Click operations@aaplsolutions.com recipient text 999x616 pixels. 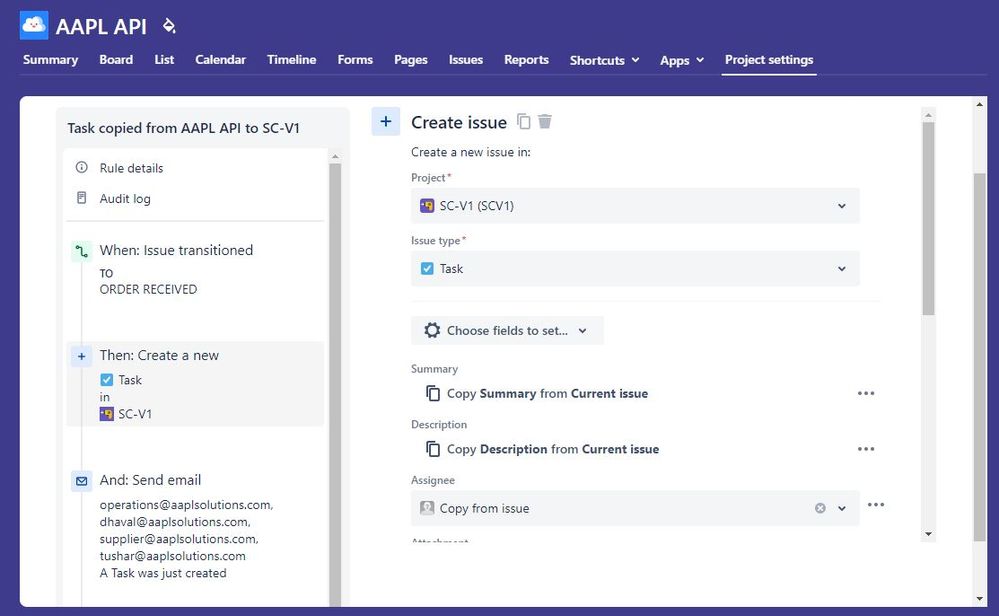(x=186, y=505)
